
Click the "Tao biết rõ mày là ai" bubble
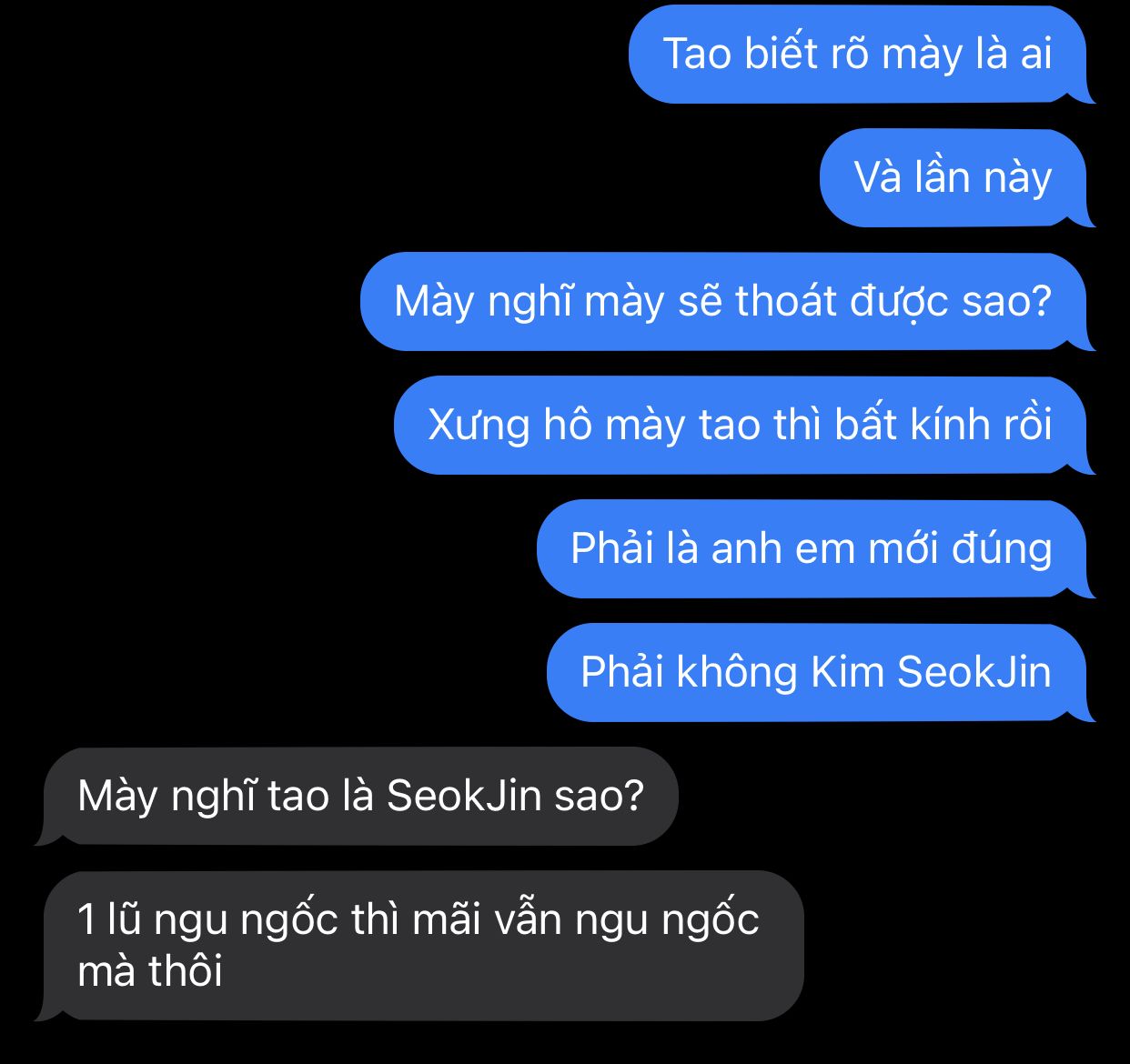pyautogui.click(x=858, y=55)
